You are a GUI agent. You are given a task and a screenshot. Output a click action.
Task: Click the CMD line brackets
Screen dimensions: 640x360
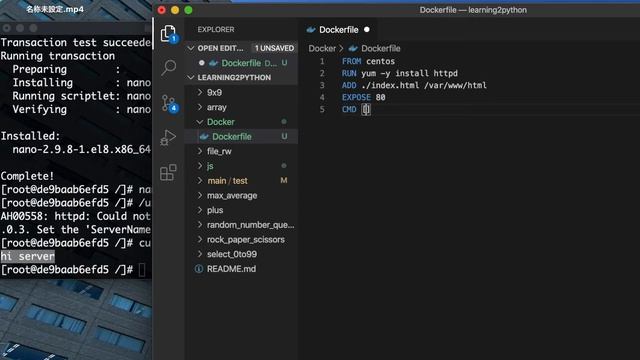pos(366,109)
